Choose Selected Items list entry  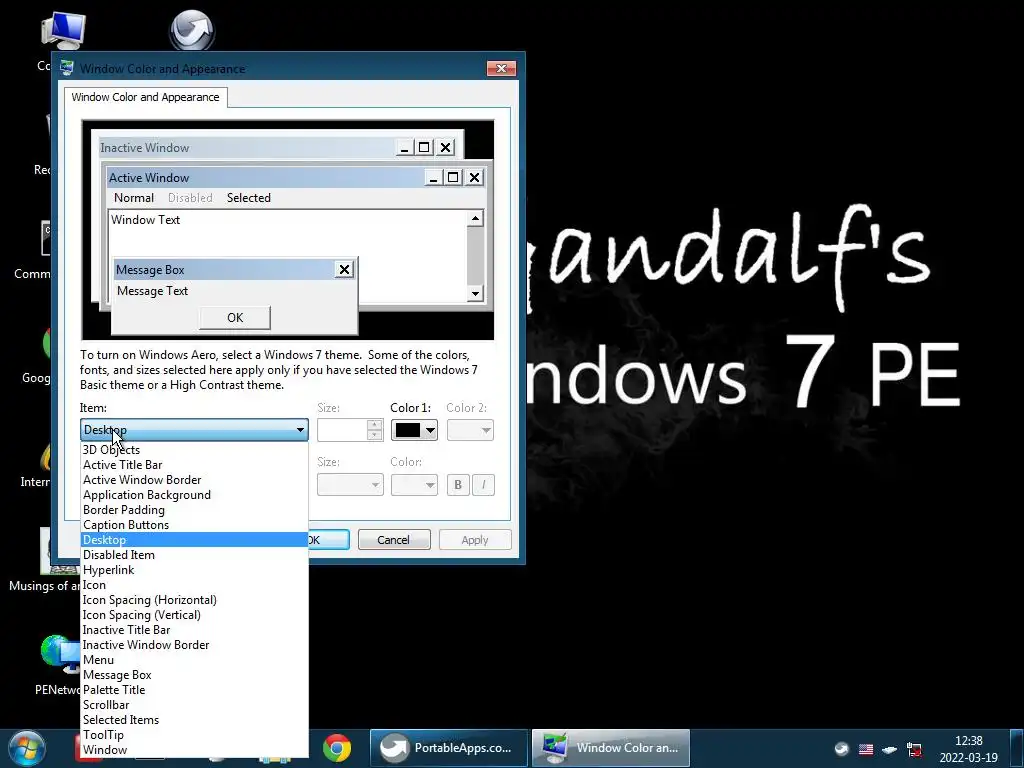coord(194,720)
